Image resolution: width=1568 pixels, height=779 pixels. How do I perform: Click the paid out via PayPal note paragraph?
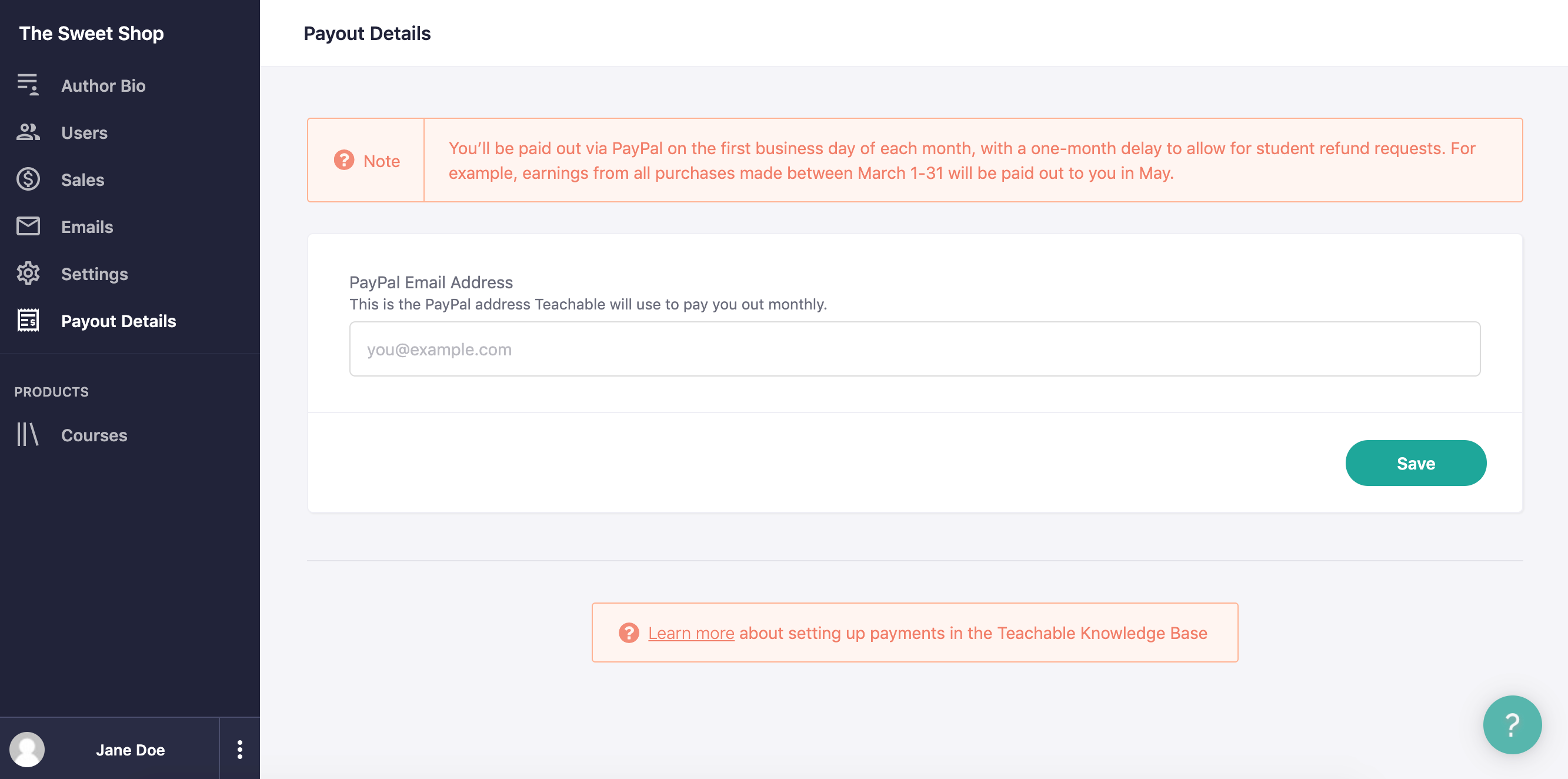[962, 160]
